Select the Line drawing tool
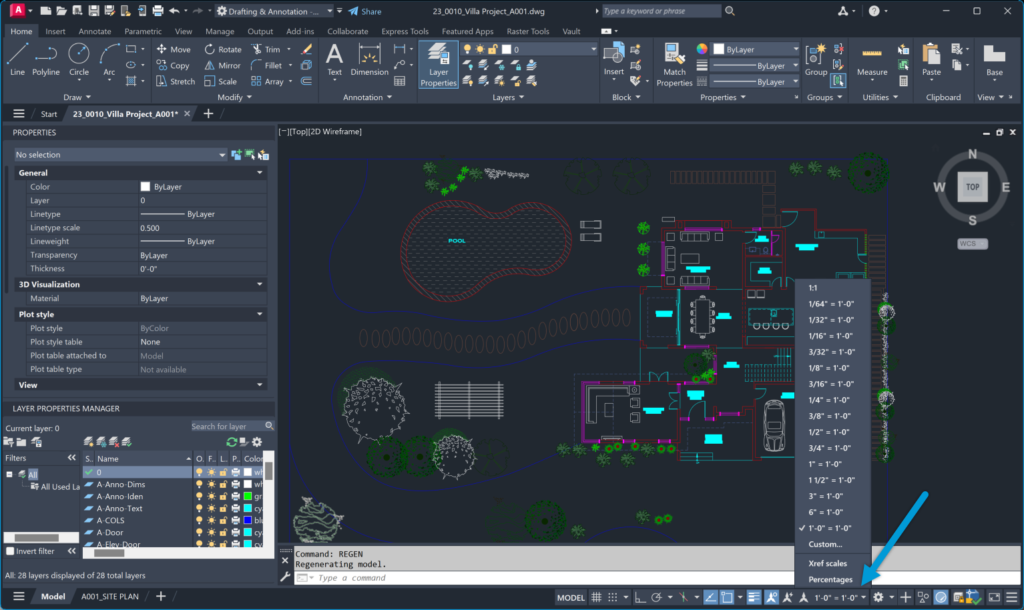Viewport: 1024px width, 610px height. (x=17, y=58)
